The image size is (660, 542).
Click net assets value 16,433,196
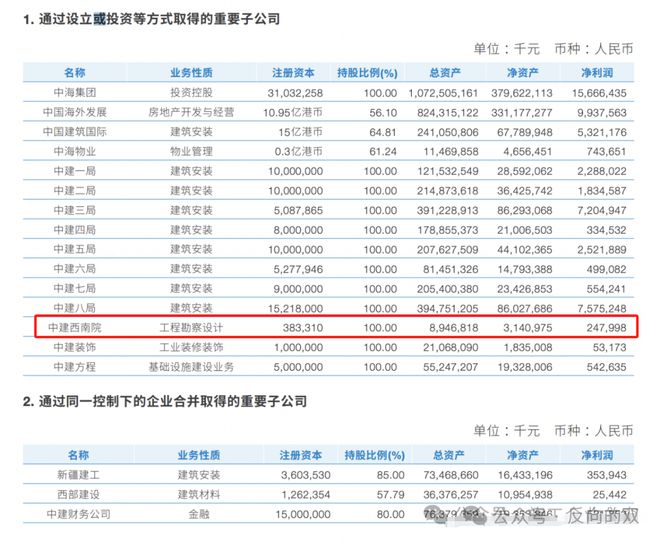tap(525, 475)
